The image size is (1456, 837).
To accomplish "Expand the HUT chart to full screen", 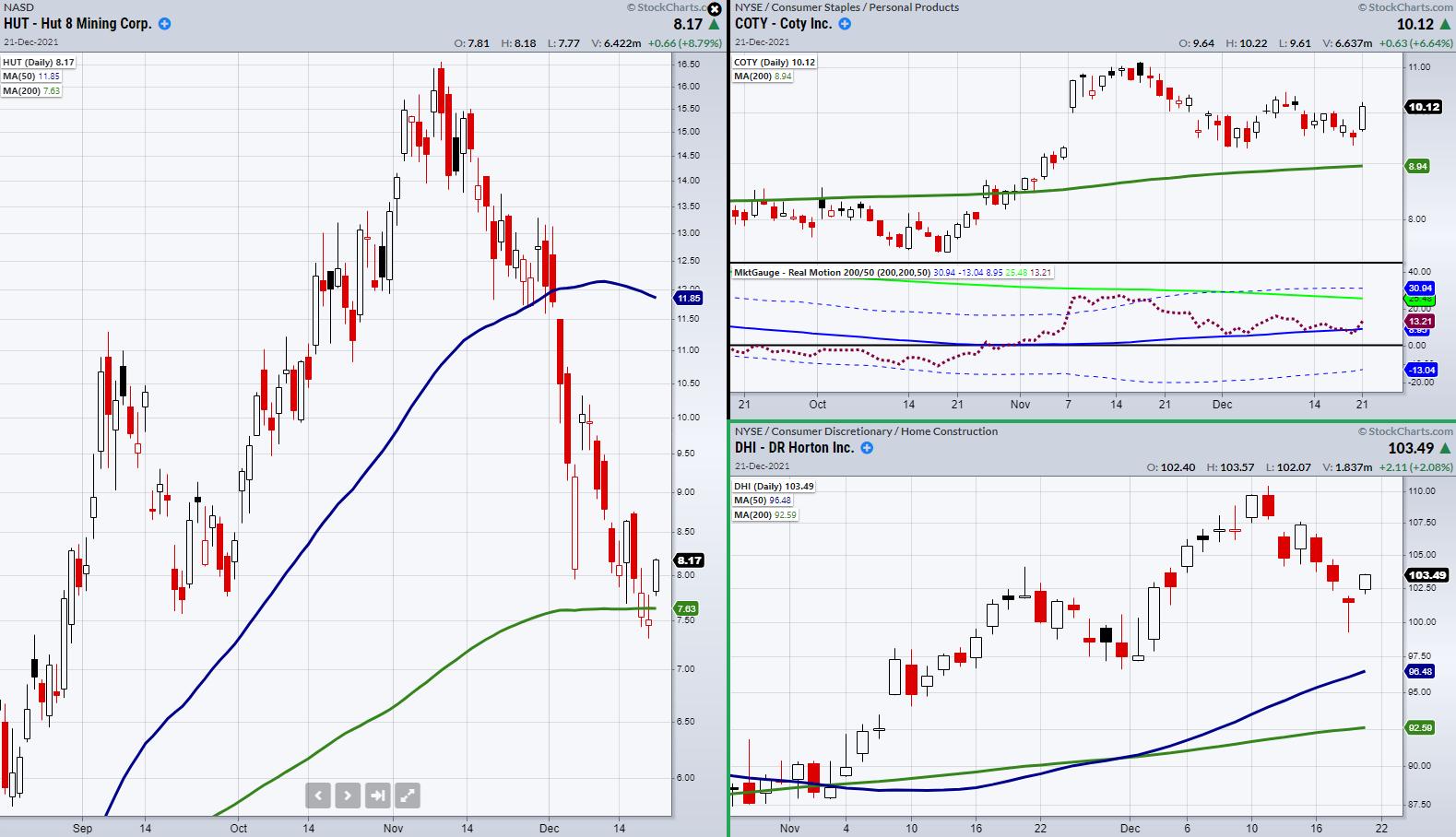I will [x=408, y=795].
